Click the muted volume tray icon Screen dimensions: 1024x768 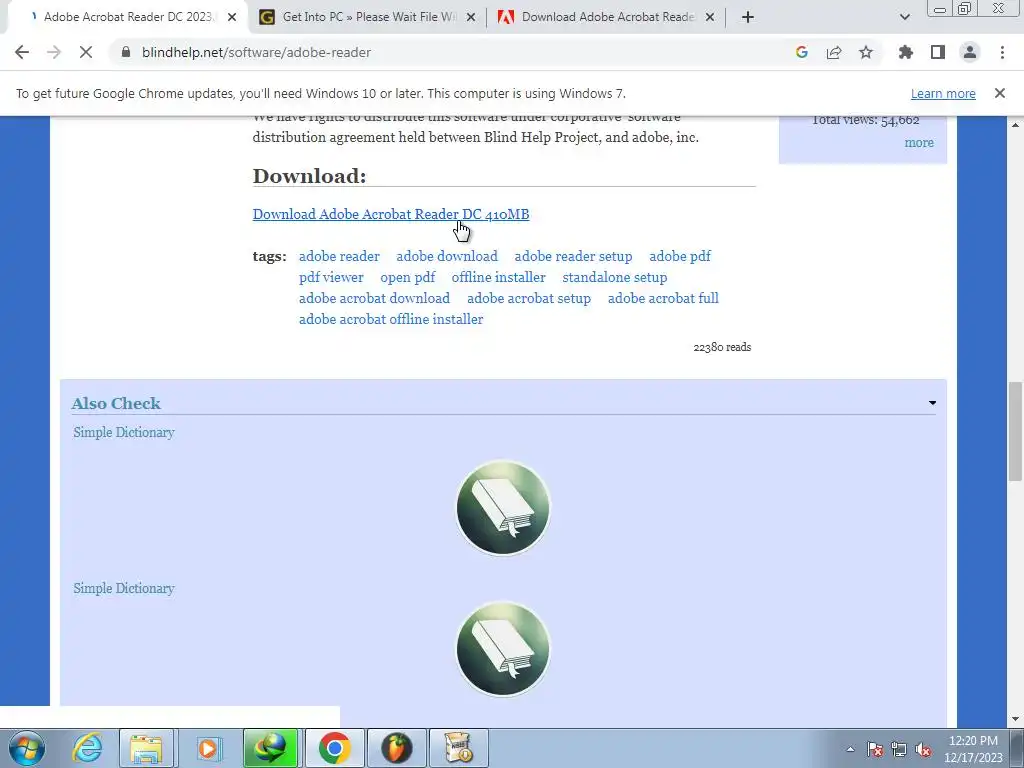click(x=923, y=749)
